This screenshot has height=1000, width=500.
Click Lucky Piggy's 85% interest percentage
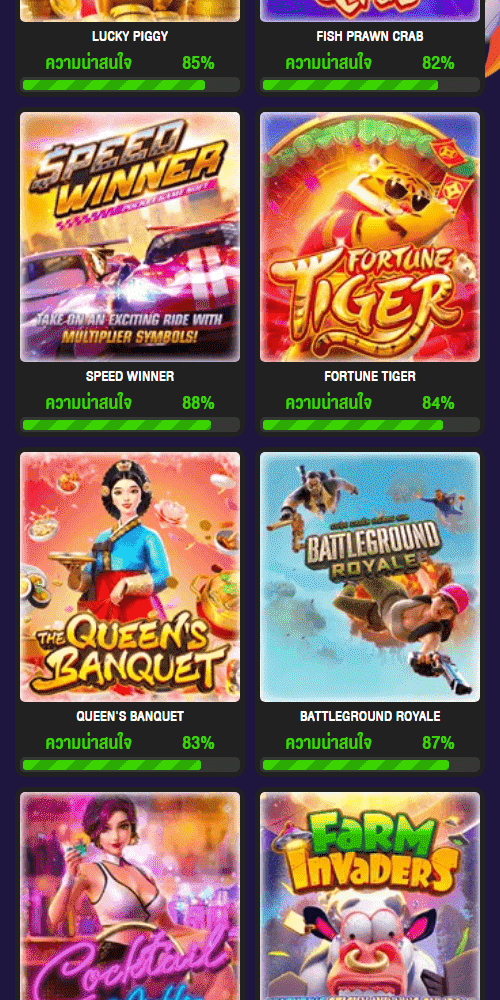click(x=198, y=63)
